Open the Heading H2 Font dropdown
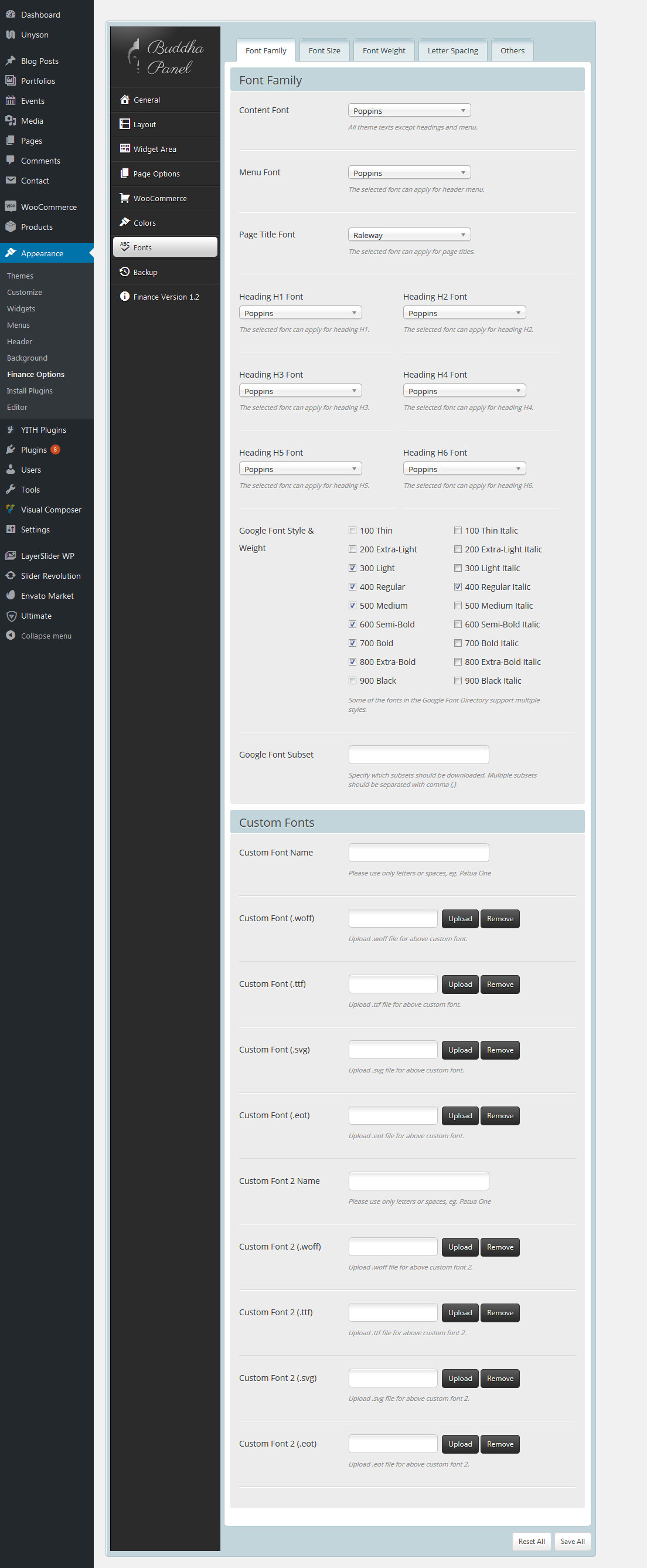Viewport: 647px width, 1568px height. [464, 313]
